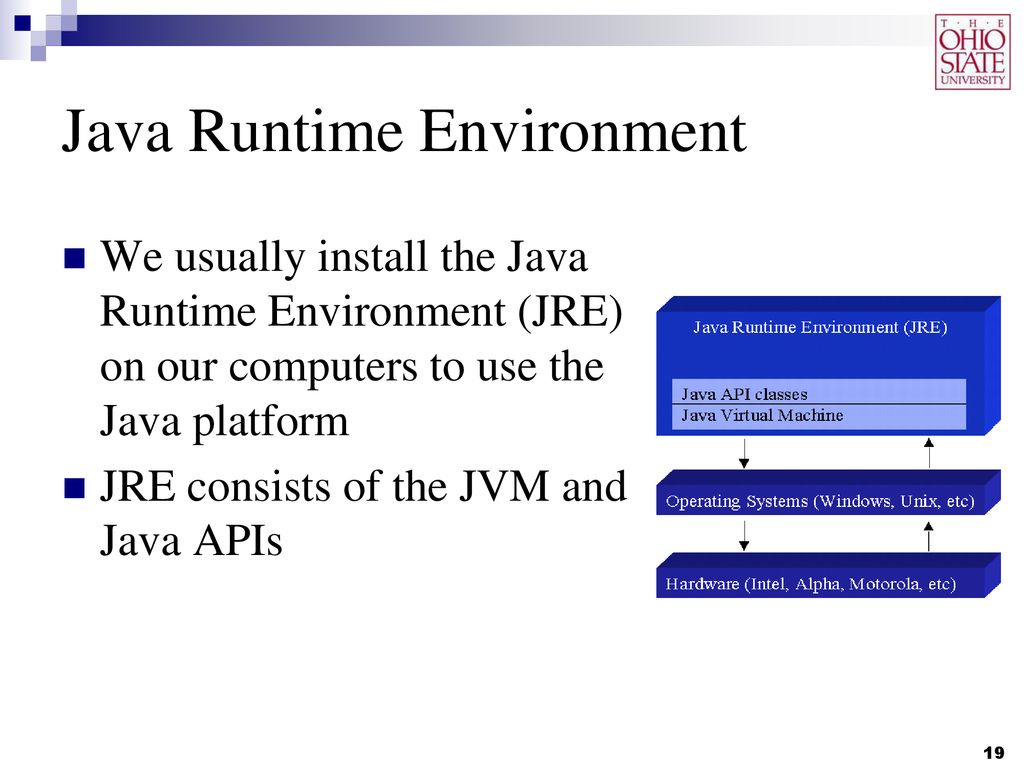Select the 'Java Virtual Machine' box
The height and width of the screenshot is (768, 1024).
click(819, 417)
